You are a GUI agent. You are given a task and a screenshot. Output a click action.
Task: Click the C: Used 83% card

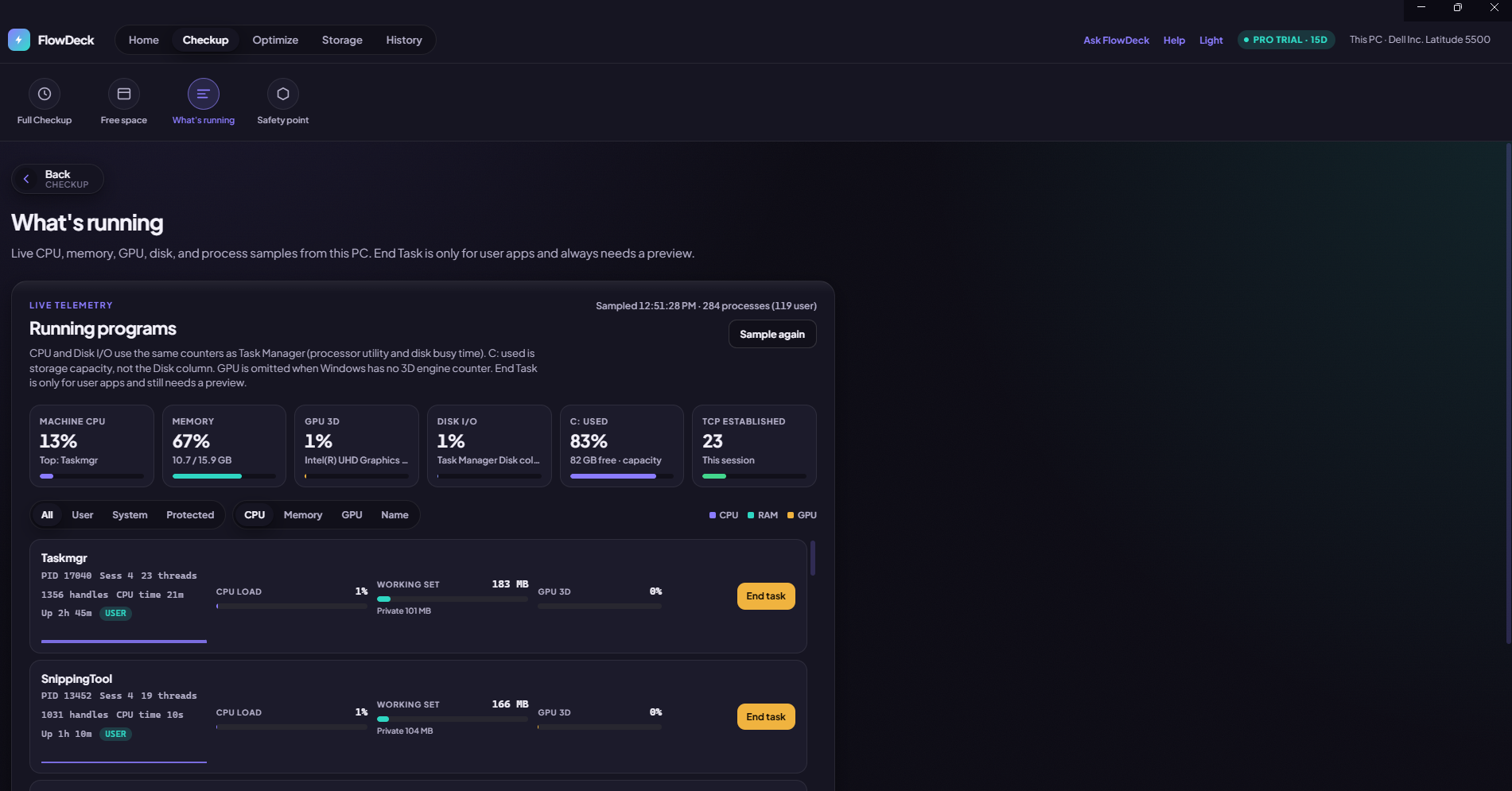(x=622, y=445)
